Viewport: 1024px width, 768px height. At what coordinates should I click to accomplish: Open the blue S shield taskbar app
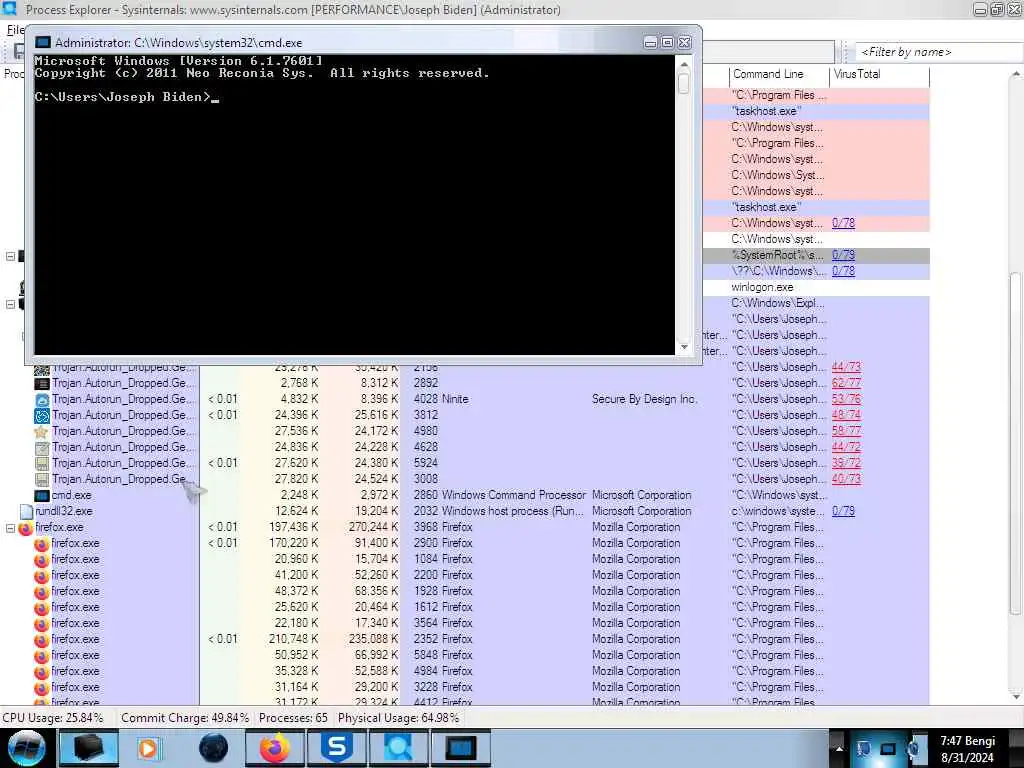point(336,748)
